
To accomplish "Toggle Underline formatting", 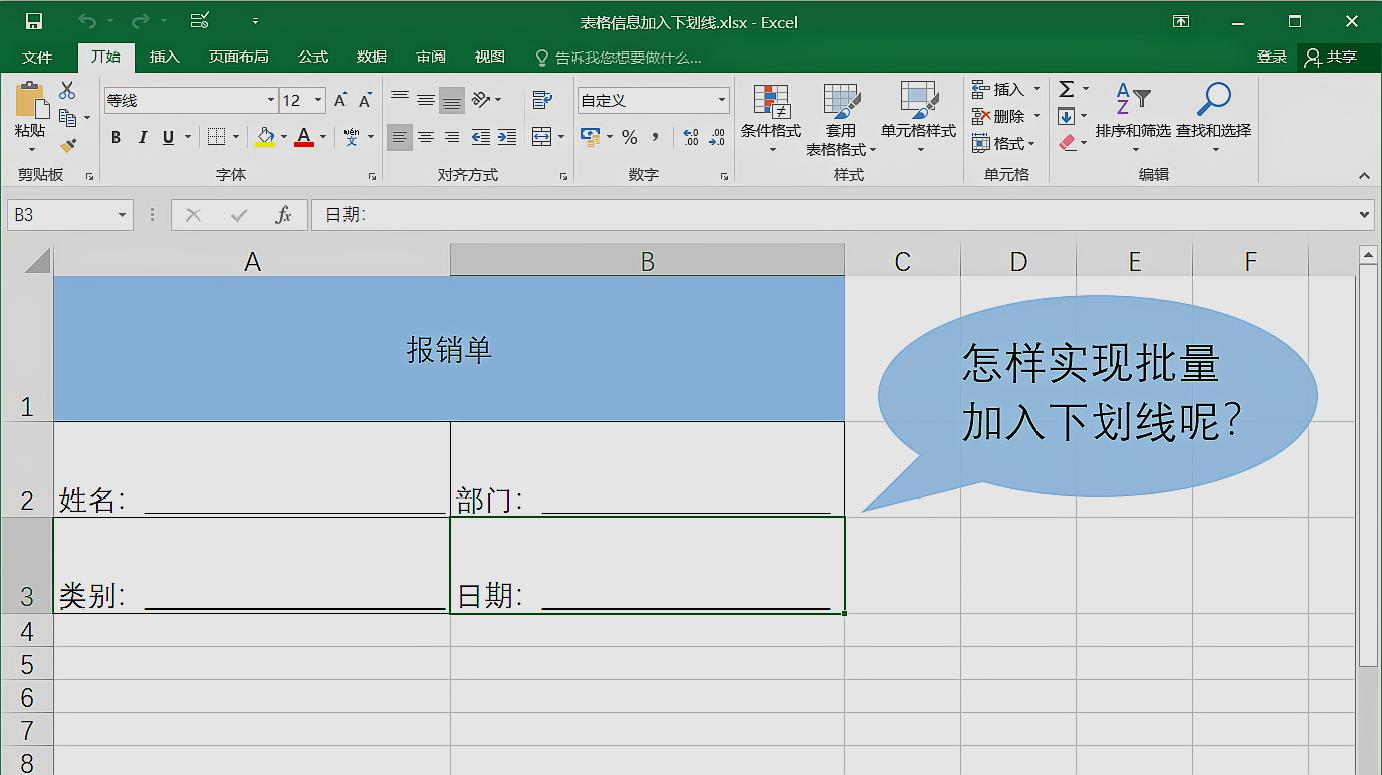I will point(168,137).
